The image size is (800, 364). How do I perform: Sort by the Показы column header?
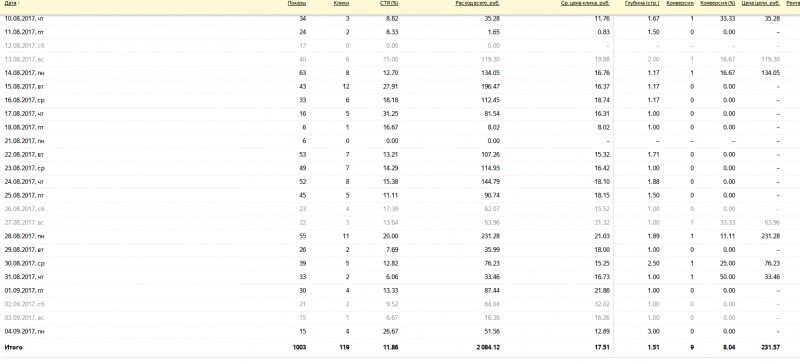pos(297,3)
